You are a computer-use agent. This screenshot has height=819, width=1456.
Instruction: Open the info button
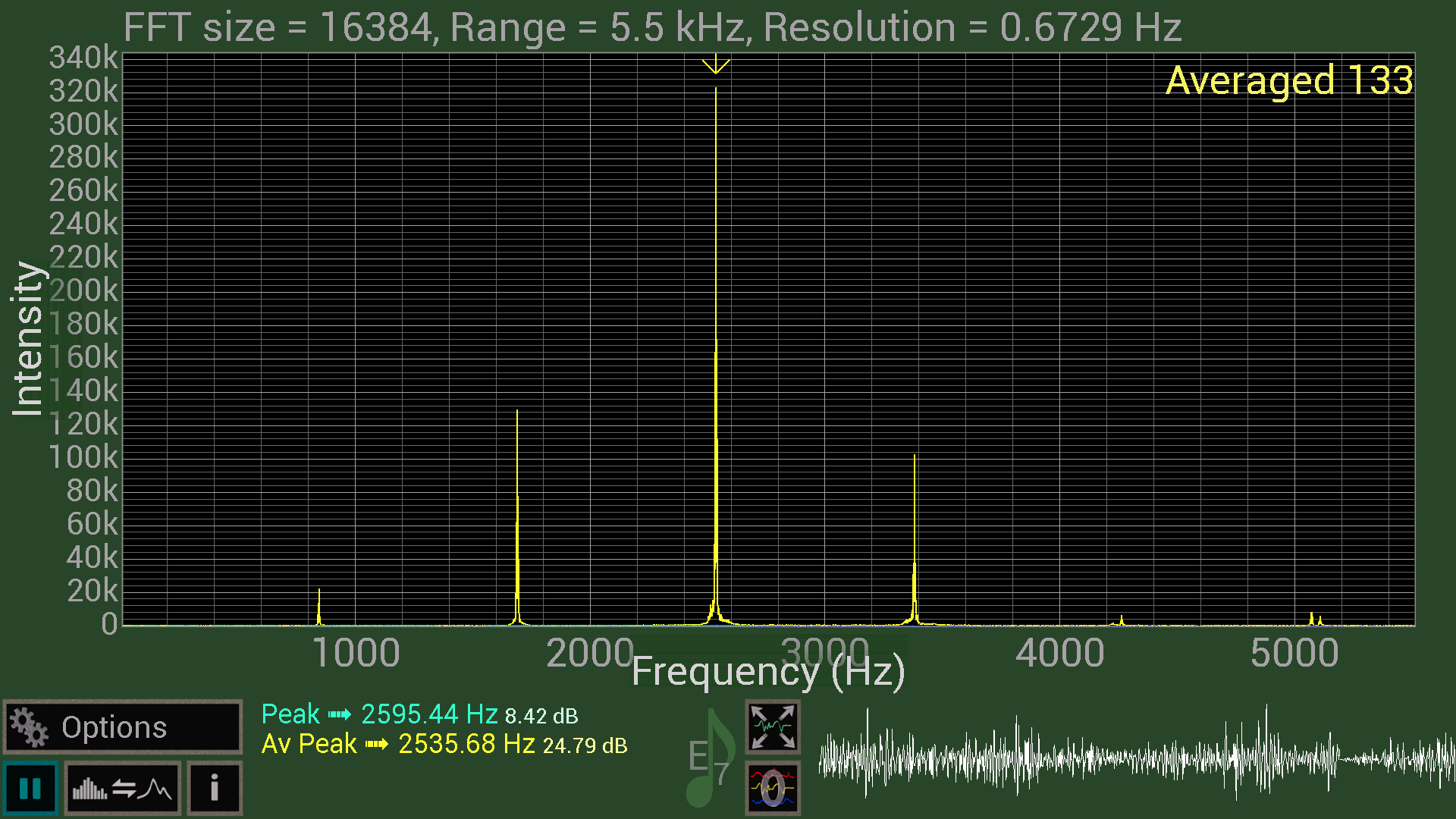coord(215,789)
